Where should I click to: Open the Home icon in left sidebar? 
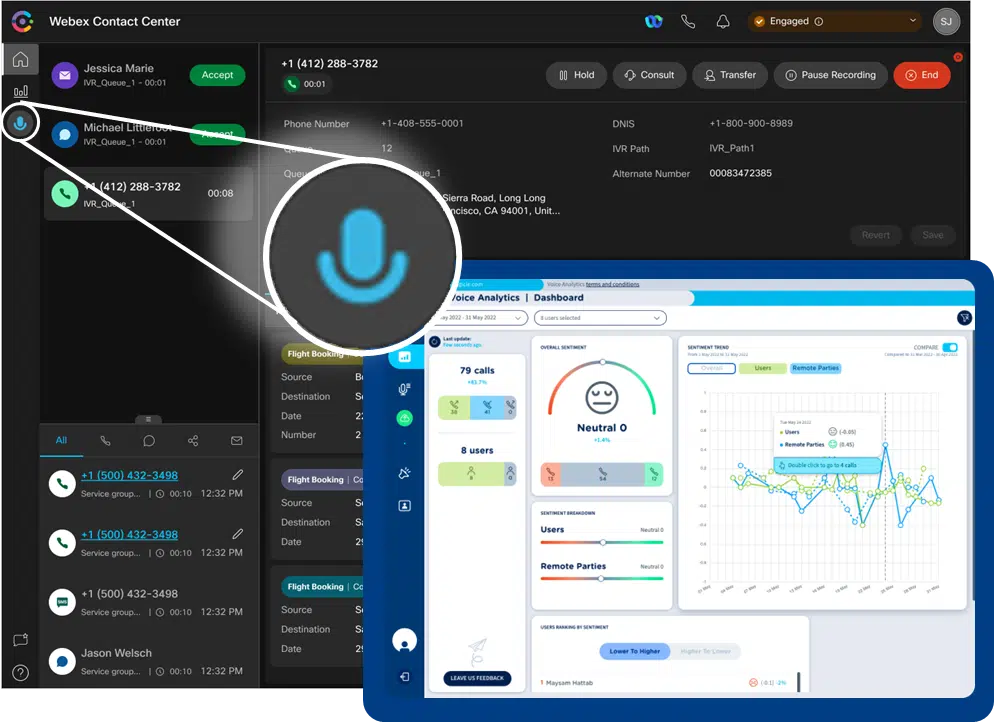[x=20, y=59]
